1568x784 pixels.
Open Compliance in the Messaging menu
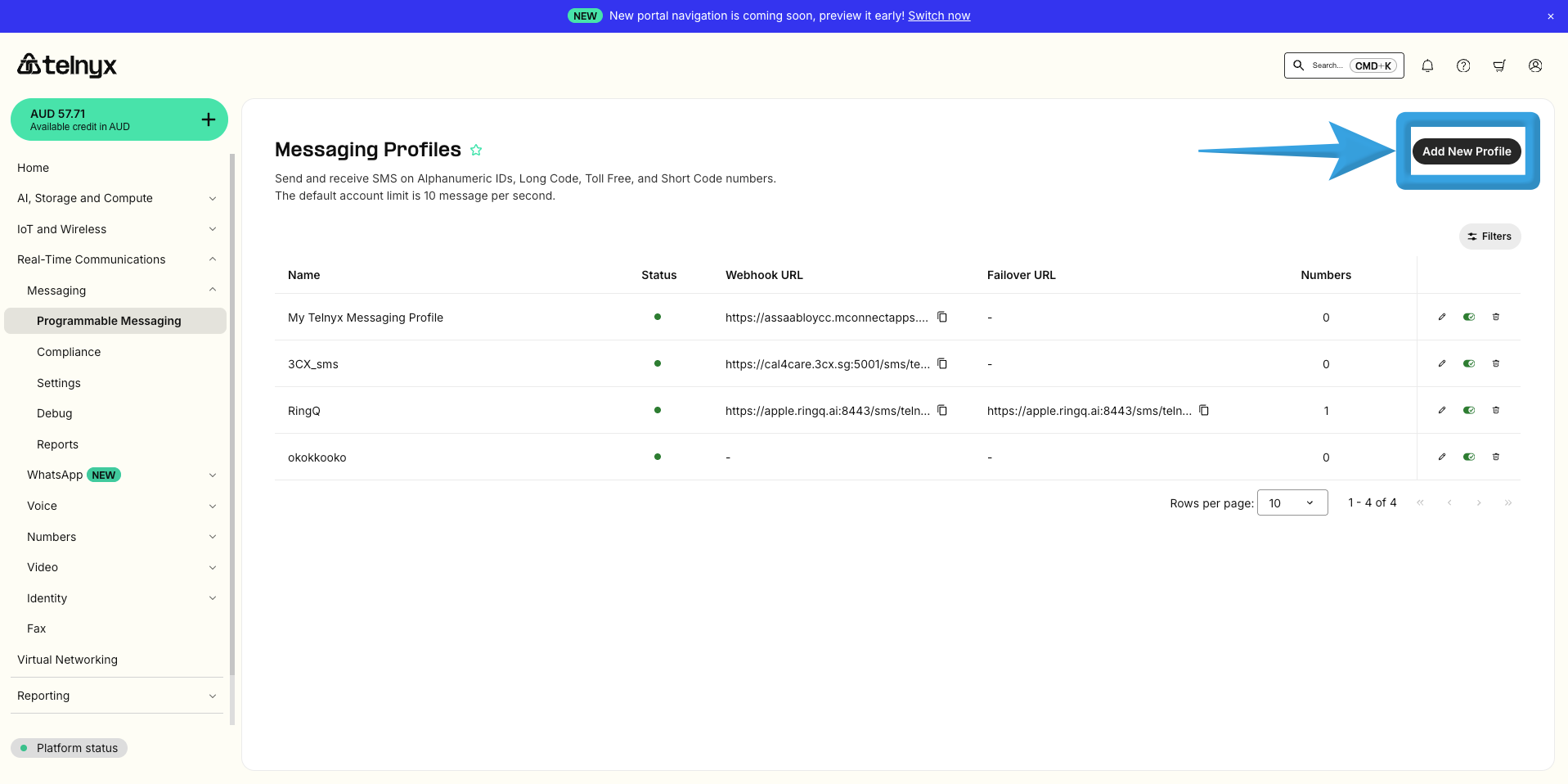(x=69, y=352)
